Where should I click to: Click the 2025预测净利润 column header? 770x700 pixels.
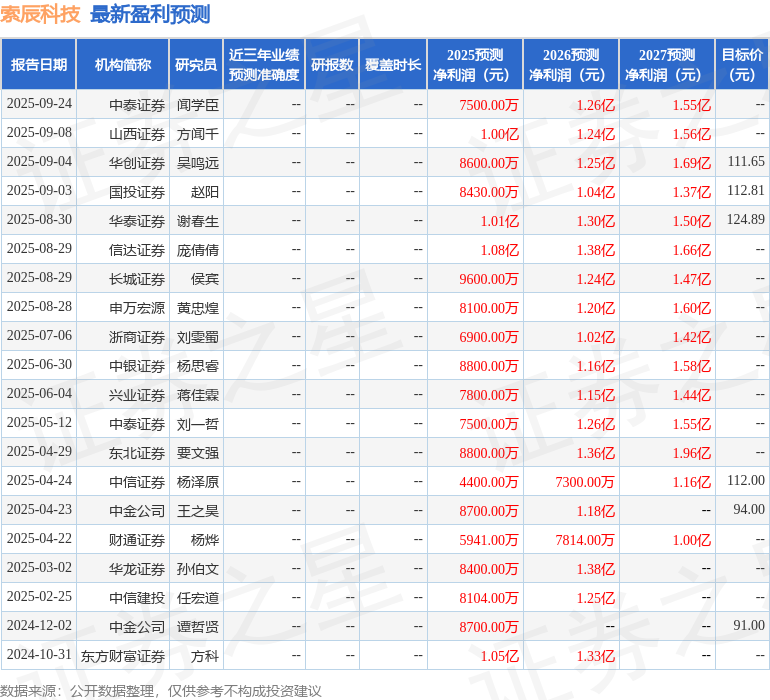(x=475, y=65)
